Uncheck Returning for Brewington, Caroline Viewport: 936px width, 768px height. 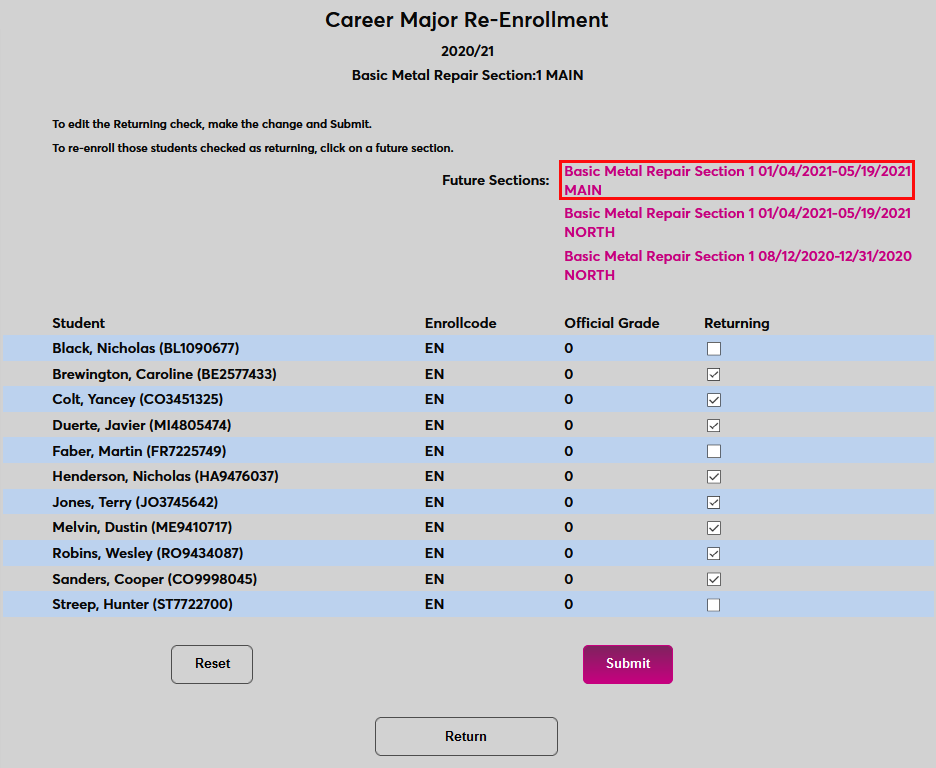[713, 374]
